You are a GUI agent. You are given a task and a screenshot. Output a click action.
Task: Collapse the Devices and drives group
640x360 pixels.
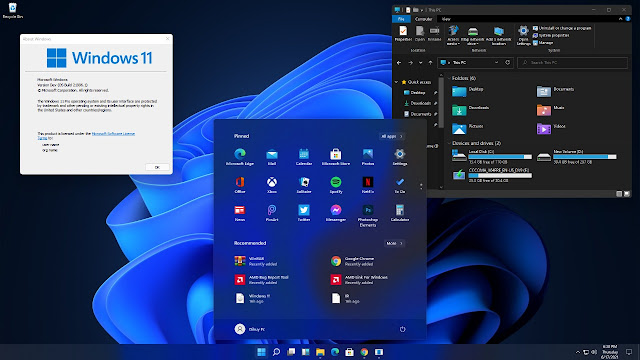coord(449,143)
